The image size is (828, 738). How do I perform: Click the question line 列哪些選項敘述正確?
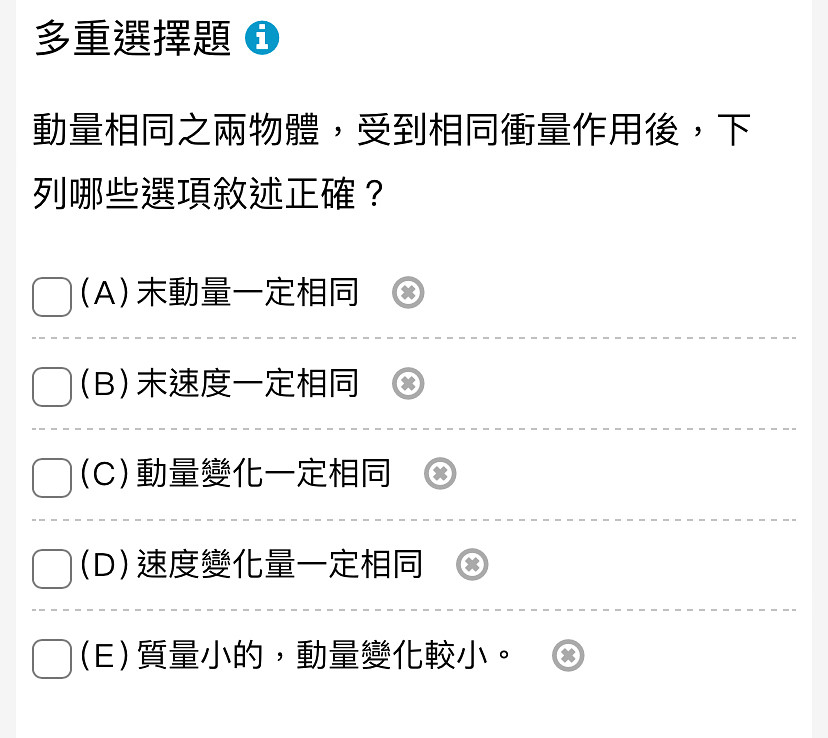(x=208, y=193)
